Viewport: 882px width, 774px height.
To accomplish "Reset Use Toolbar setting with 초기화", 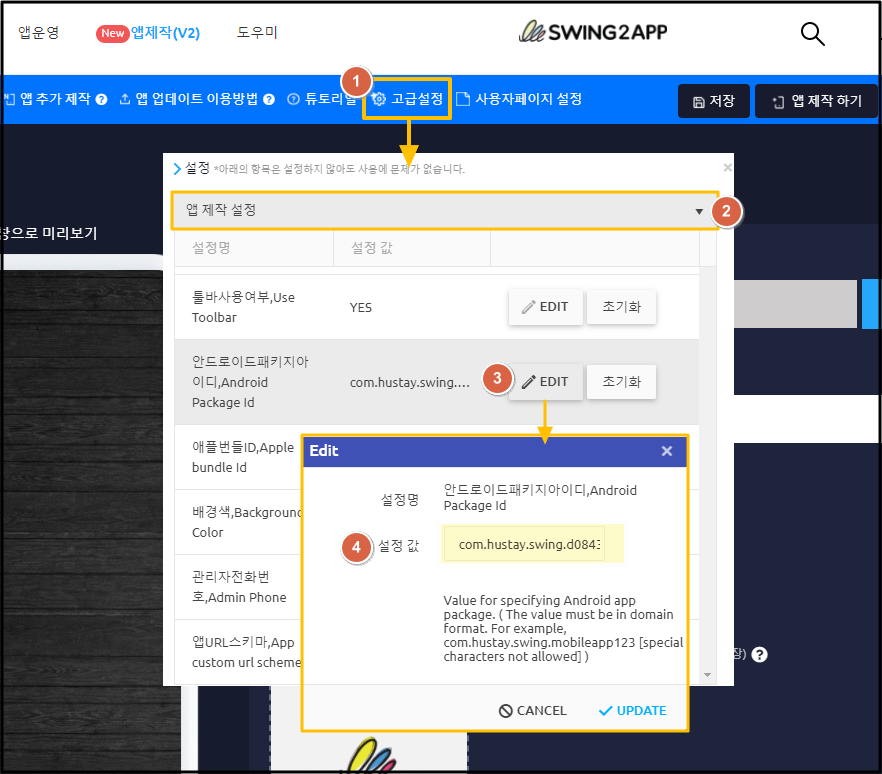I will pyautogui.click(x=621, y=307).
